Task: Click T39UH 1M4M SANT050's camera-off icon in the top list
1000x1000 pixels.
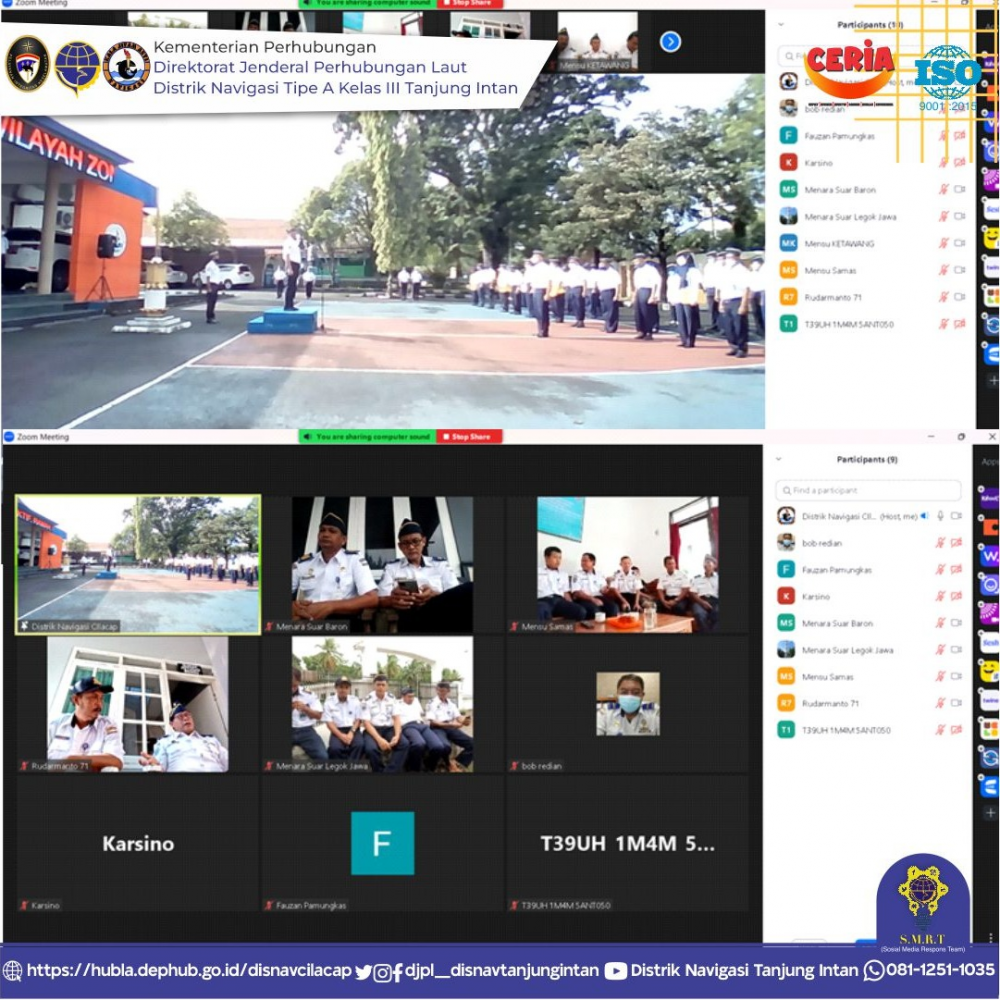Action: coord(959,324)
